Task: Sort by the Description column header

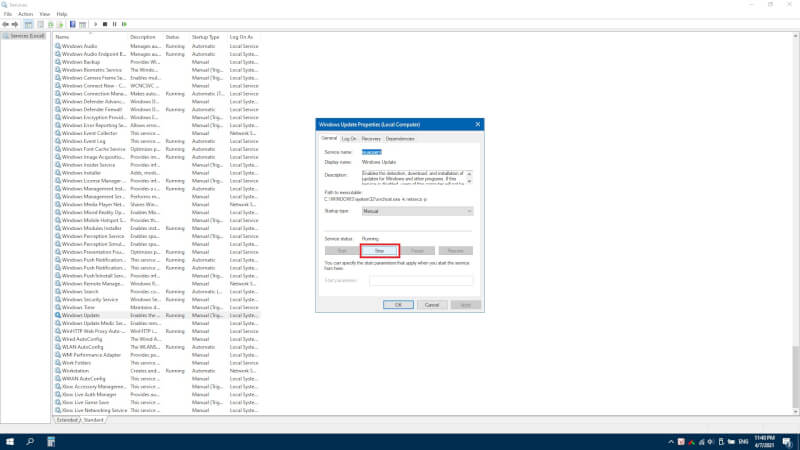Action: (145, 37)
